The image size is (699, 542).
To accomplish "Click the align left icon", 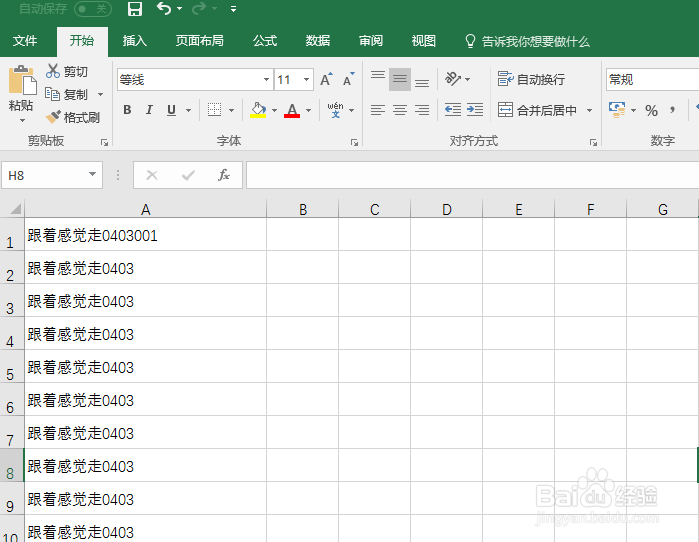I will (x=378, y=110).
